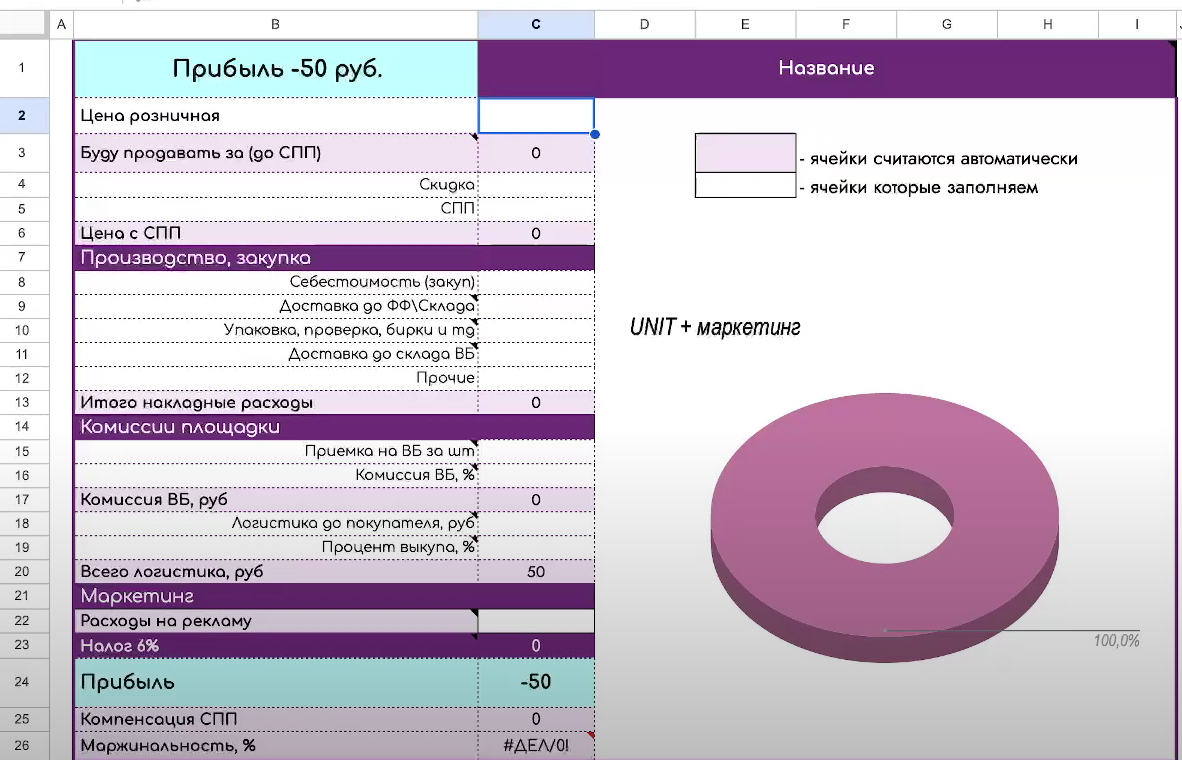Select the -50 profit value cell
Image resolution: width=1182 pixels, height=760 pixels.
[536, 682]
